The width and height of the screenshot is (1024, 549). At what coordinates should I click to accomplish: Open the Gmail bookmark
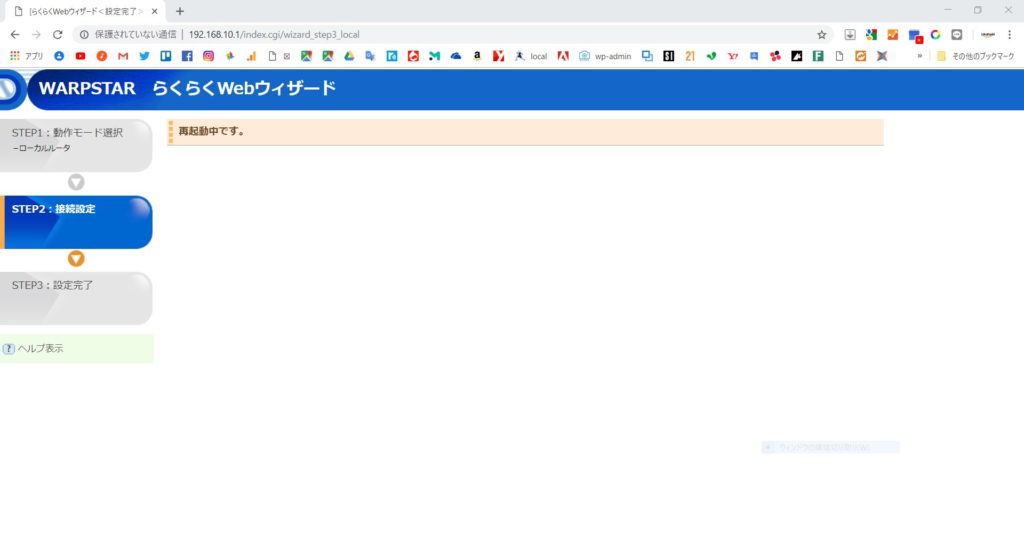123,56
